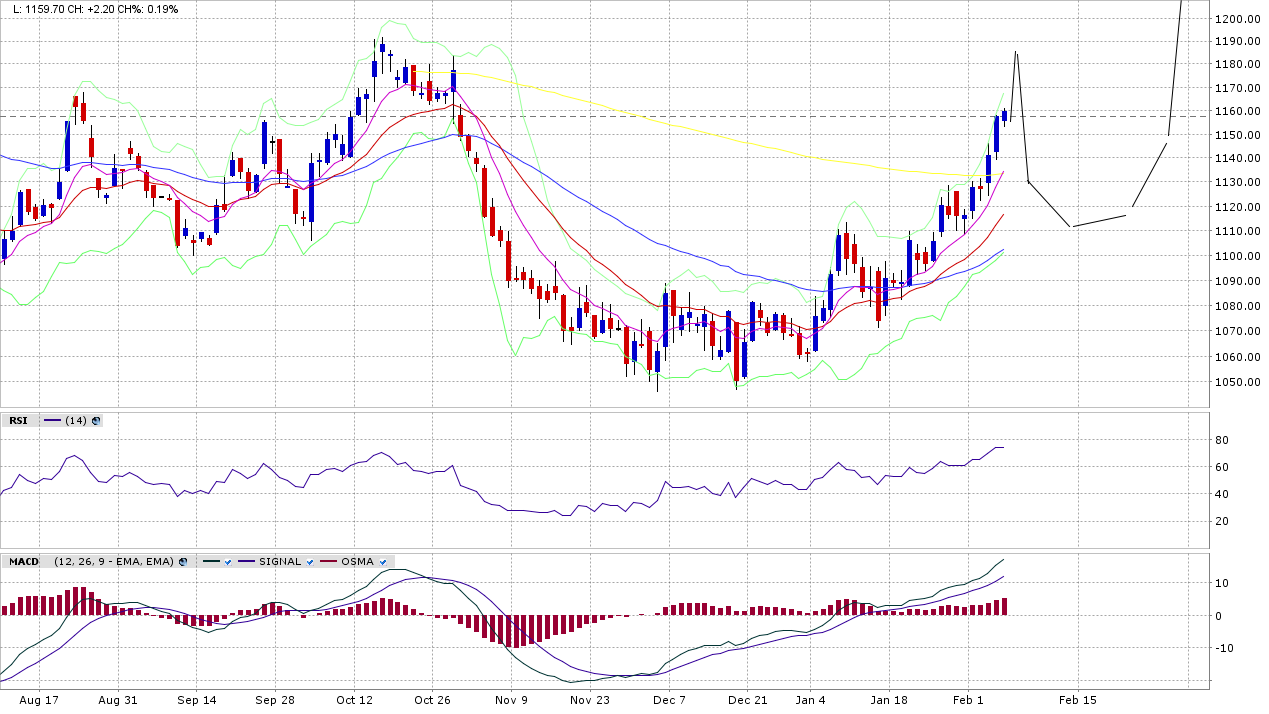Click the MACD -10 axis label
Viewport: 1269px width, 714px height.
[x=1223, y=648]
